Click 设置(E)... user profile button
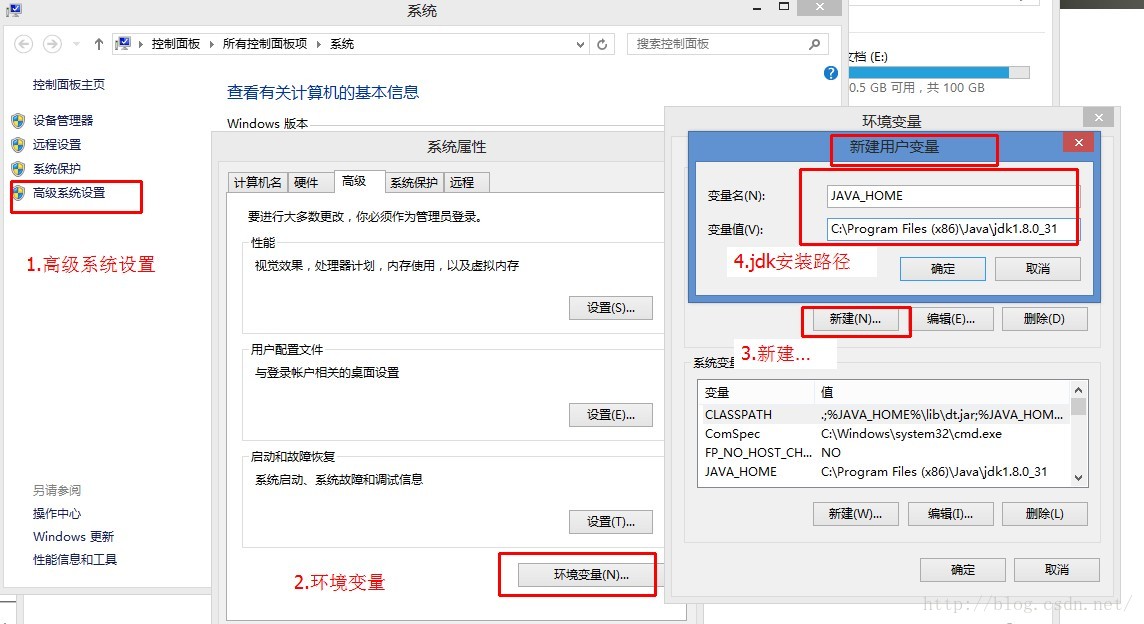This screenshot has width=1144, height=624. (611, 415)
